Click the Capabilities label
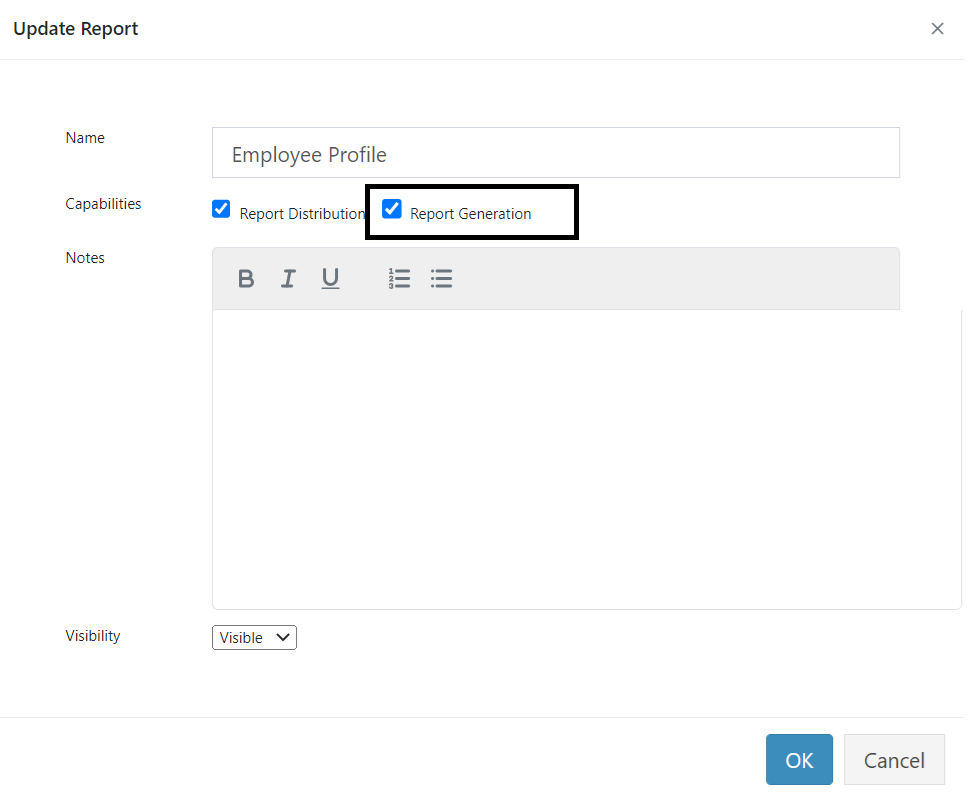The width and height of the screenshot is (977, 795). [x=103, y=203]
